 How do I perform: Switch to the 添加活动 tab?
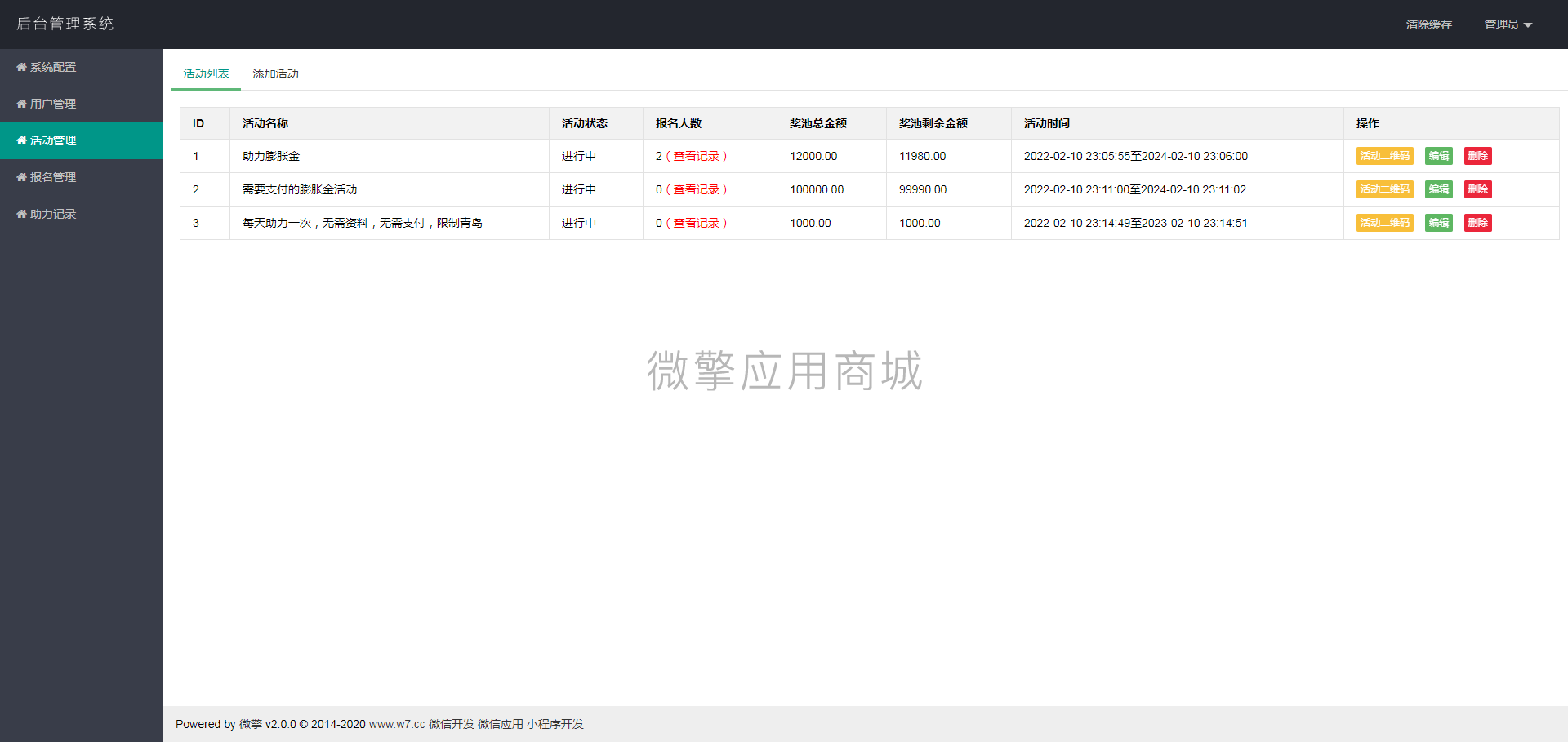(275, 73)
